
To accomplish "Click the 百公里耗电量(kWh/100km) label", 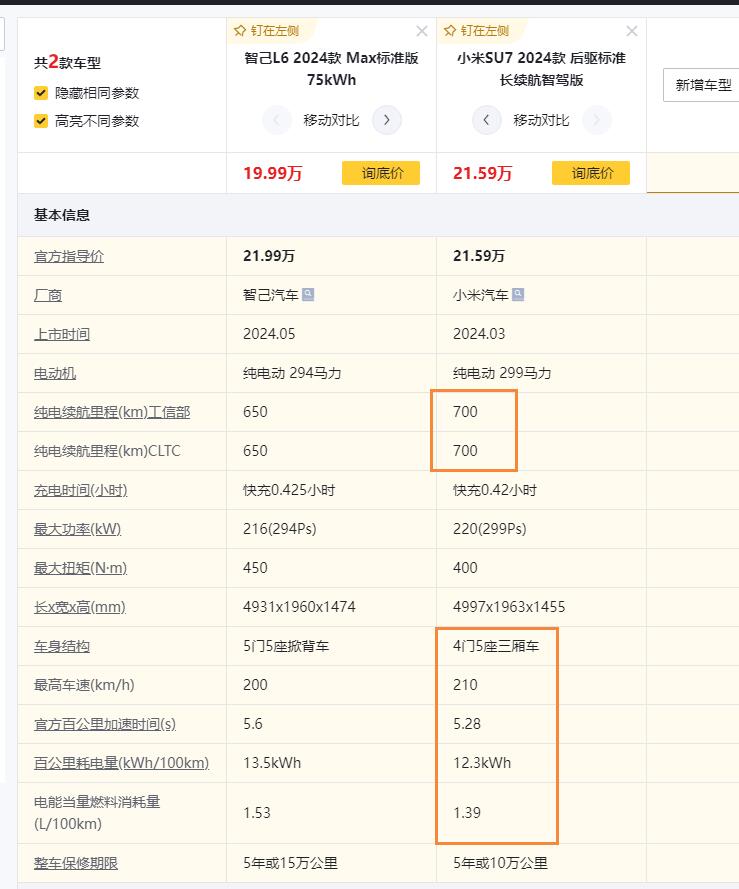I will click(x=121, y=763).
